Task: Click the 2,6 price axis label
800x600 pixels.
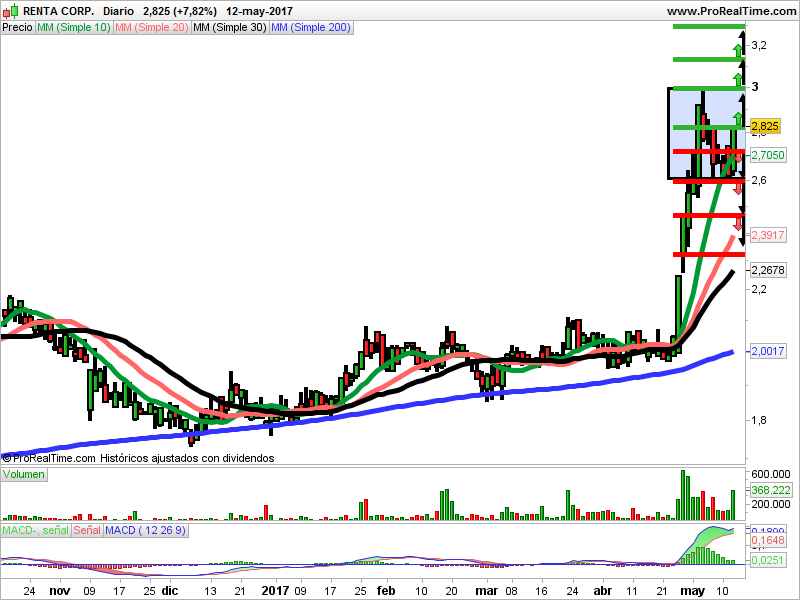Action: point(759,180)
